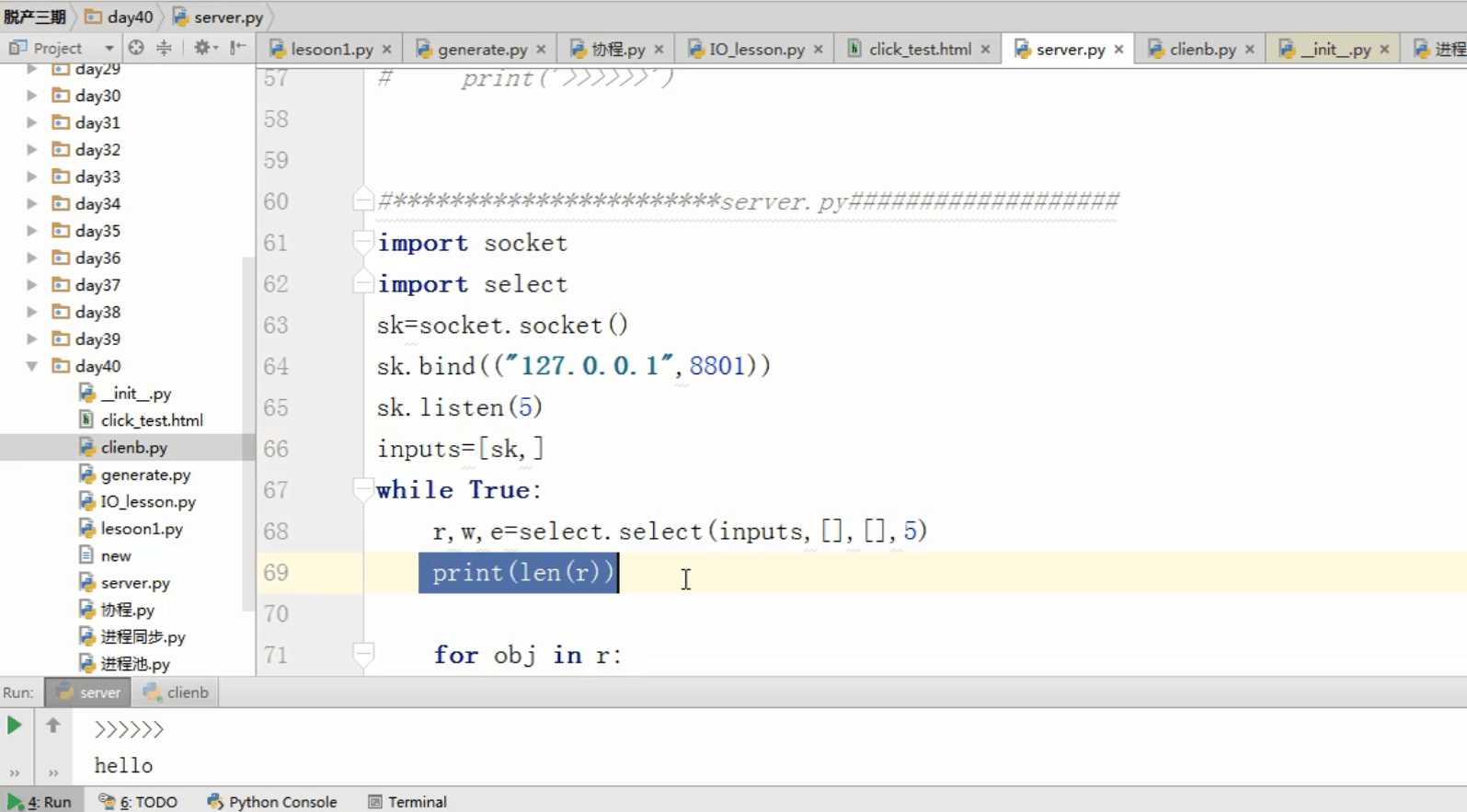Expand the day36 folder
The height and width of the screenshot is (812, 1467).
[x=32, y=258]
